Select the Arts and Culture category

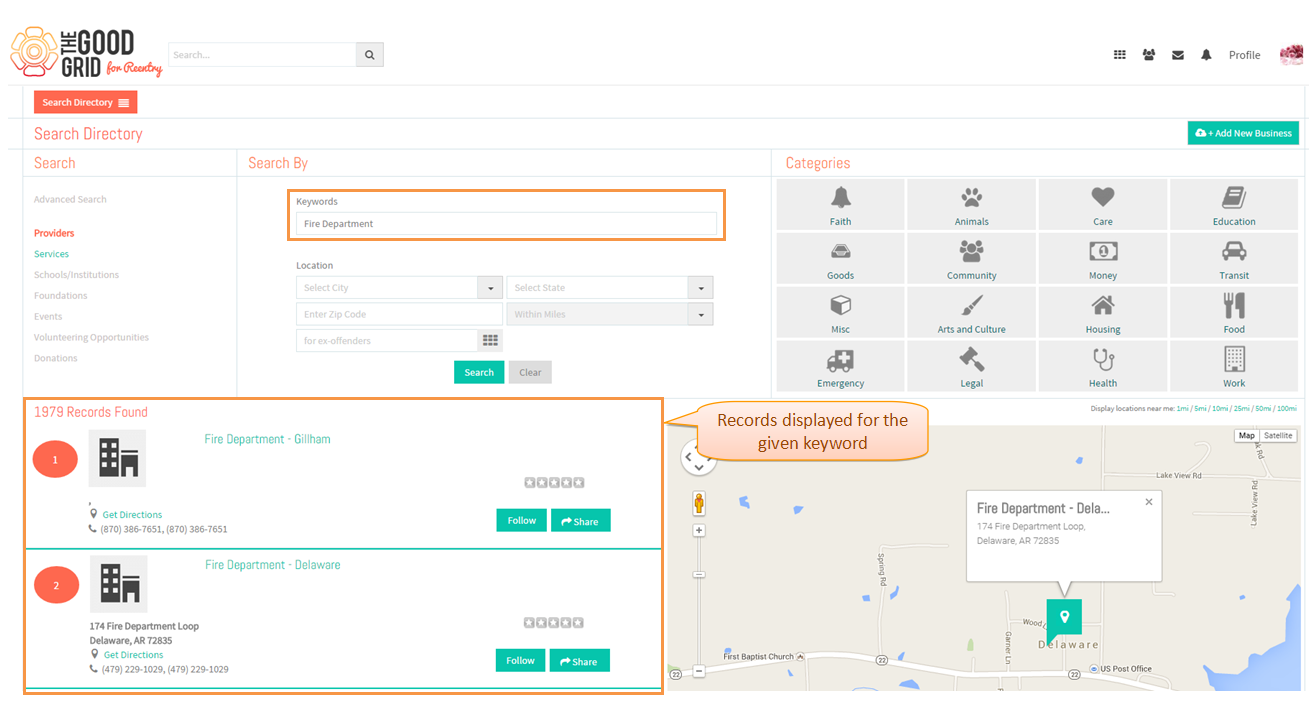971,313
